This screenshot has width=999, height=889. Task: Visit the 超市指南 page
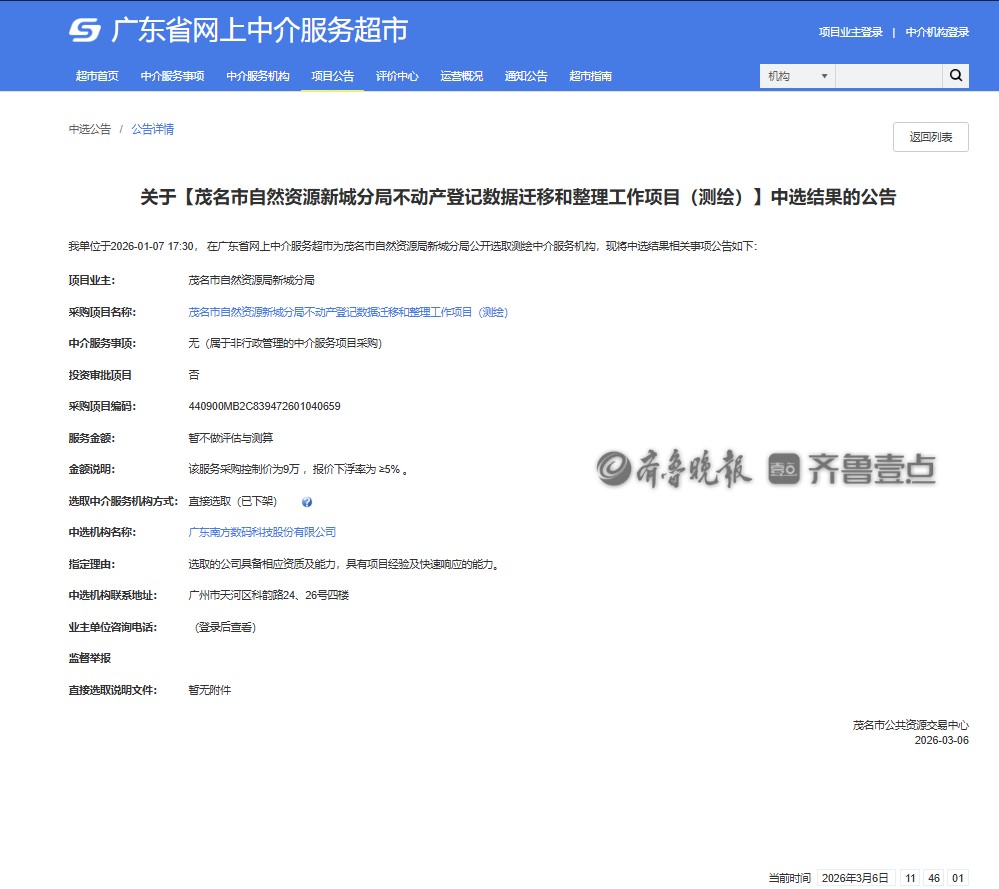click(590, 76)
